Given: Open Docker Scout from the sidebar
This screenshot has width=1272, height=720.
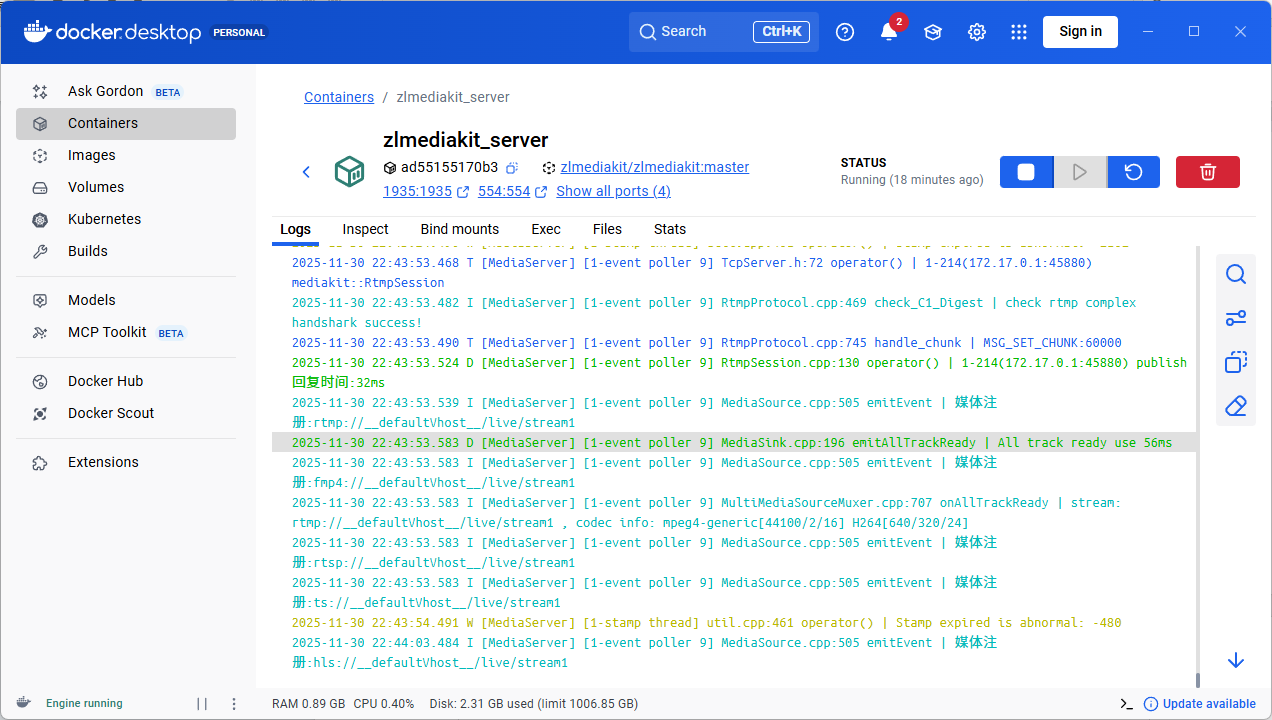Looking at the screenshot, I should [x=110, y=413].
